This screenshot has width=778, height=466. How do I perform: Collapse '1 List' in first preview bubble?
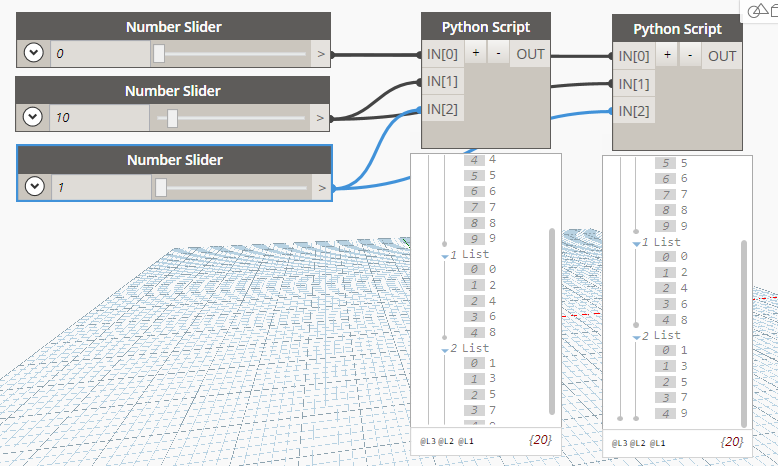[x=445, y=256]
